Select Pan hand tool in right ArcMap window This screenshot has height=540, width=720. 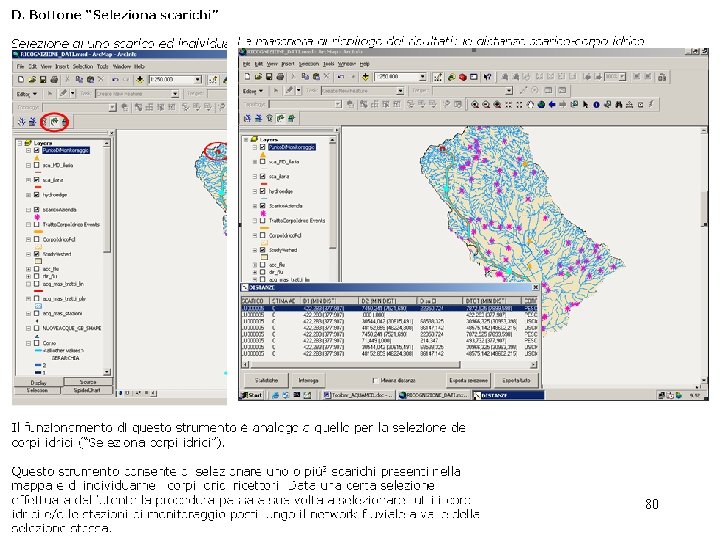(x=530, y=105)
